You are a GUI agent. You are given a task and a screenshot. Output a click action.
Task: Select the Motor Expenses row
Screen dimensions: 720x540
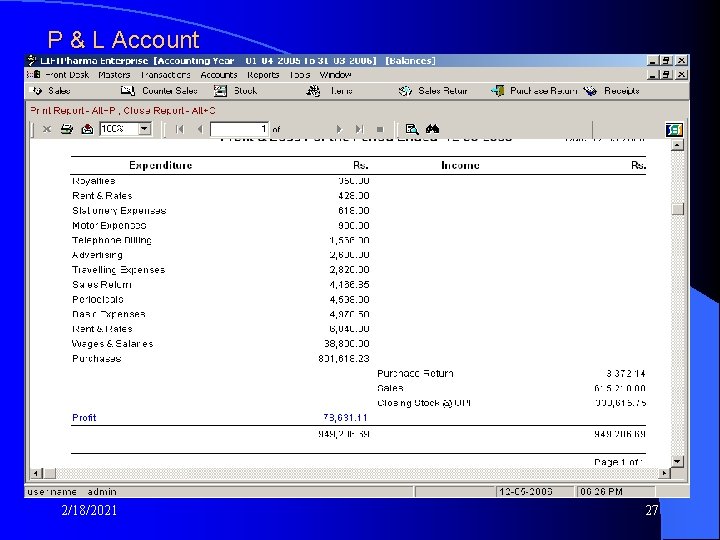point(220,225)
